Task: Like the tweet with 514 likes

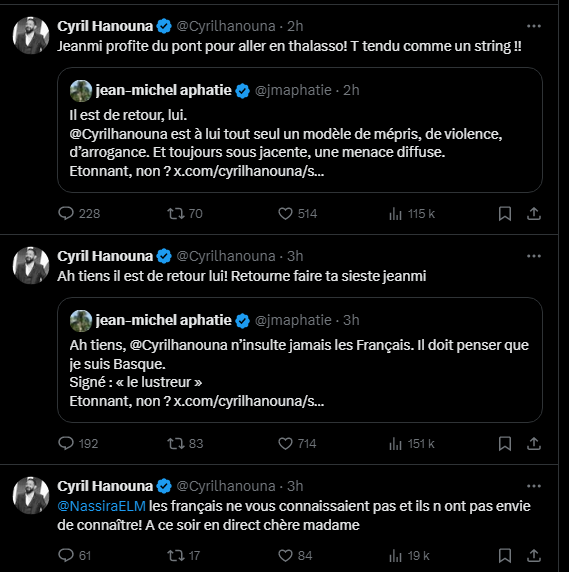Action: click(297, 213)
